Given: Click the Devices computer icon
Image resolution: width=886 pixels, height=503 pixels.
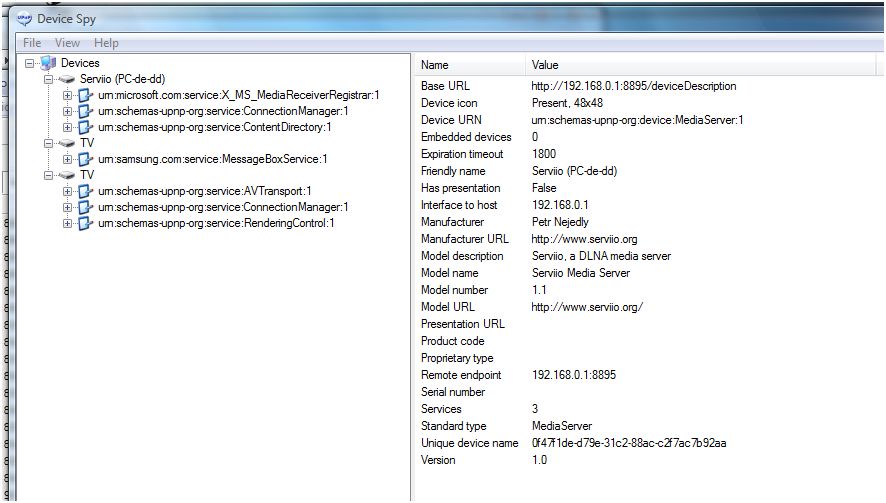Looking at the screenshot, I should point(48,63).
